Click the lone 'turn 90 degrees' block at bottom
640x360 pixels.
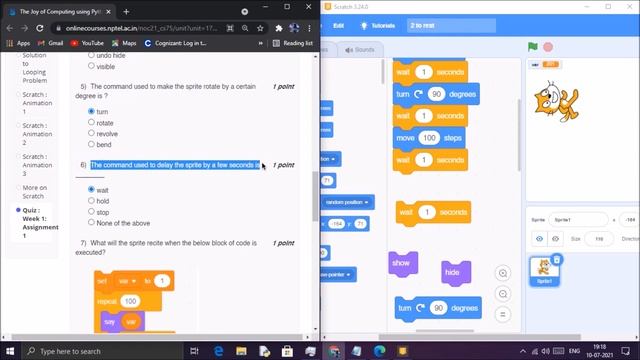click(x=438, y=308)
